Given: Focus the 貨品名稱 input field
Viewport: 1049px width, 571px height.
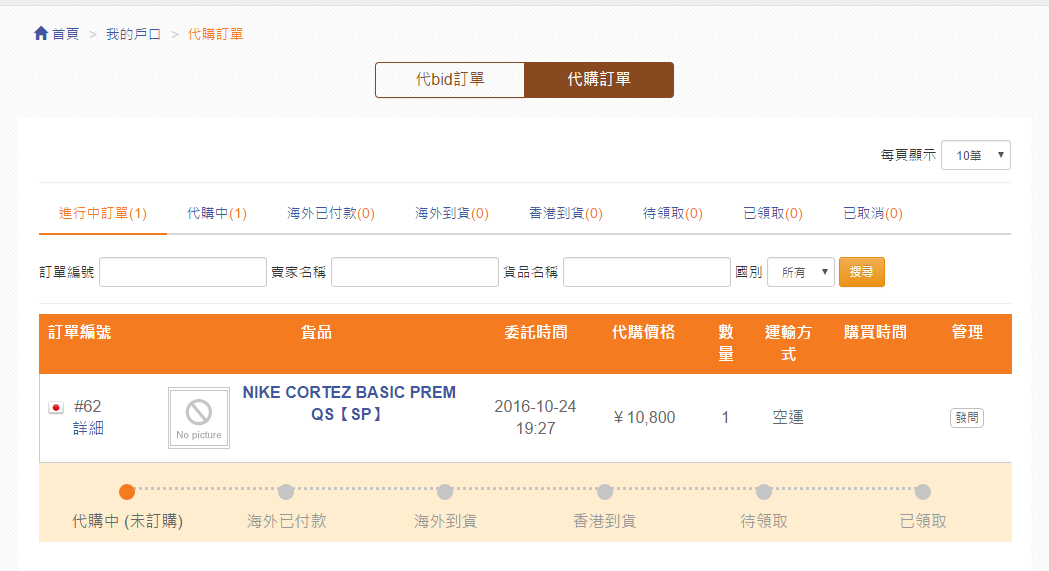Looking at the screenshot, I should tap(646, 272).
